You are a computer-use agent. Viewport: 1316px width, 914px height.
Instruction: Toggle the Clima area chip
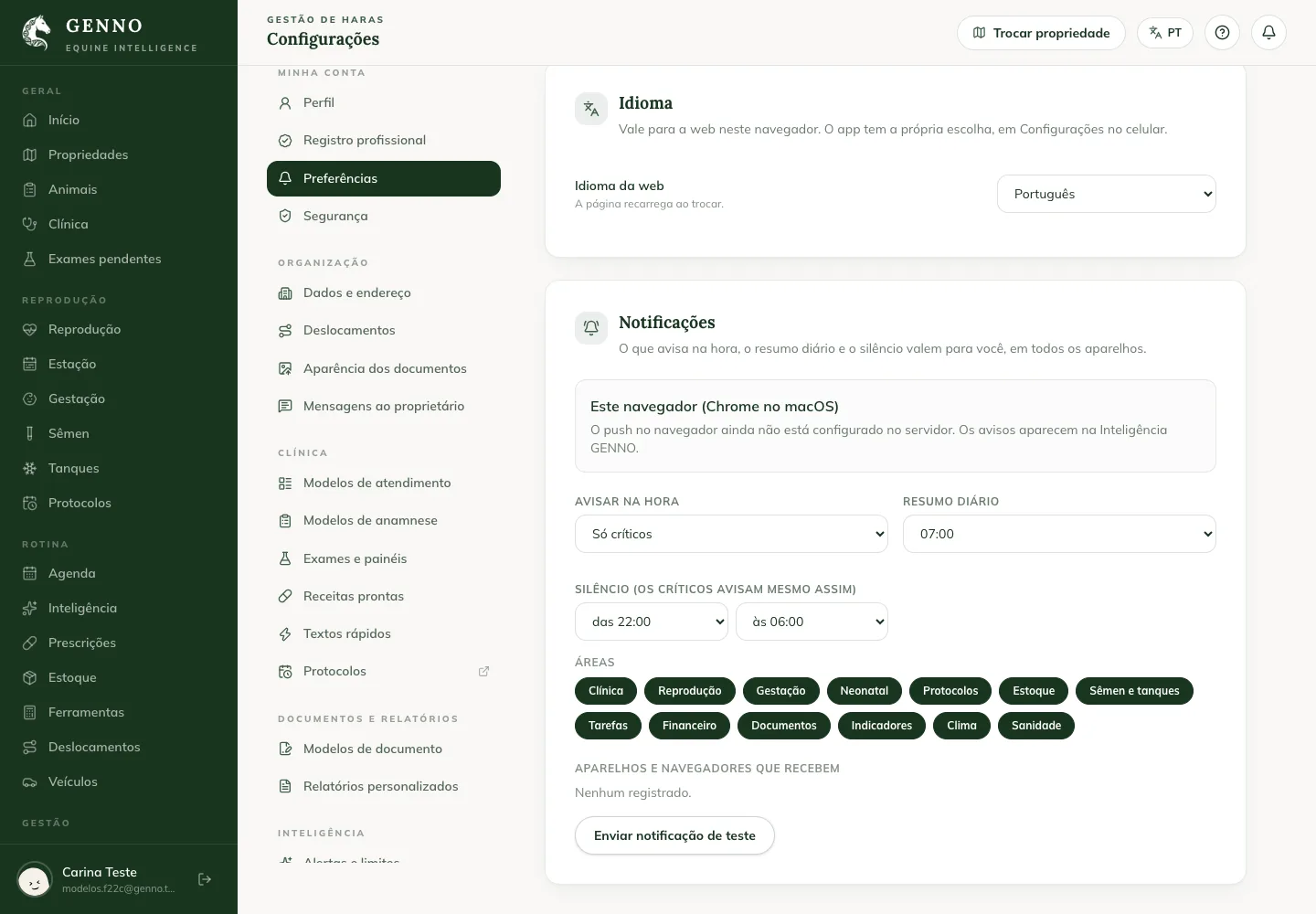[961, 726]
